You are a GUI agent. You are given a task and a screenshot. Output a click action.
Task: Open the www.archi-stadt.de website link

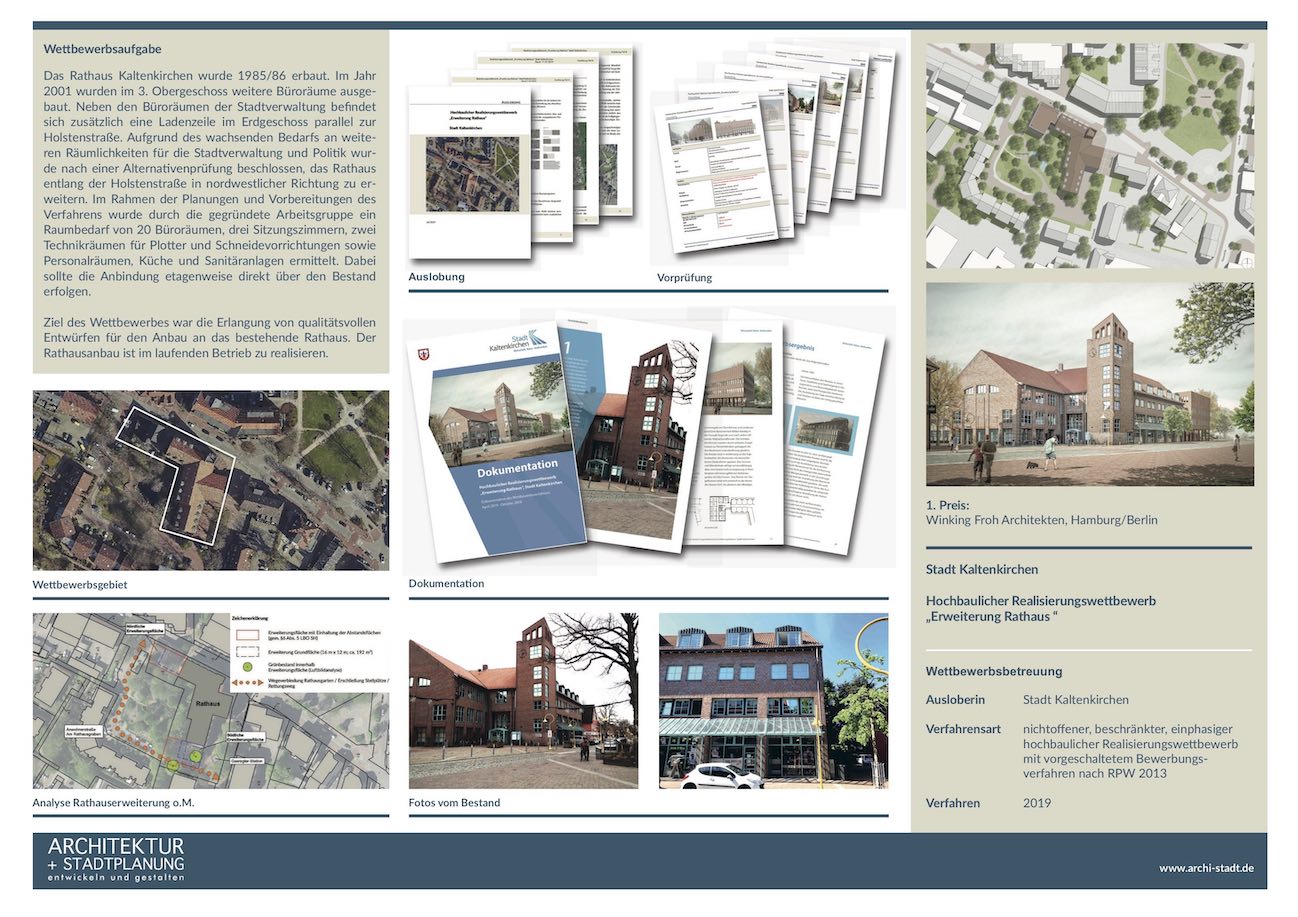click(x=1206, y=868)
